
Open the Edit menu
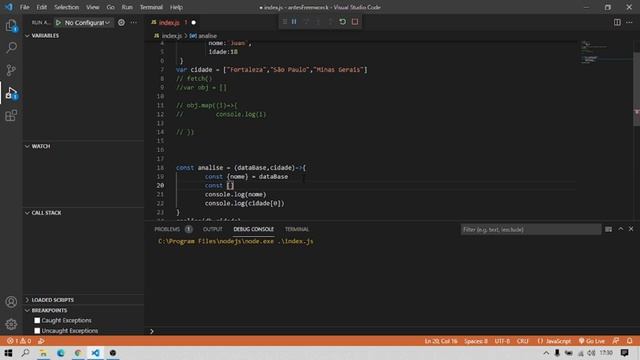42,7
